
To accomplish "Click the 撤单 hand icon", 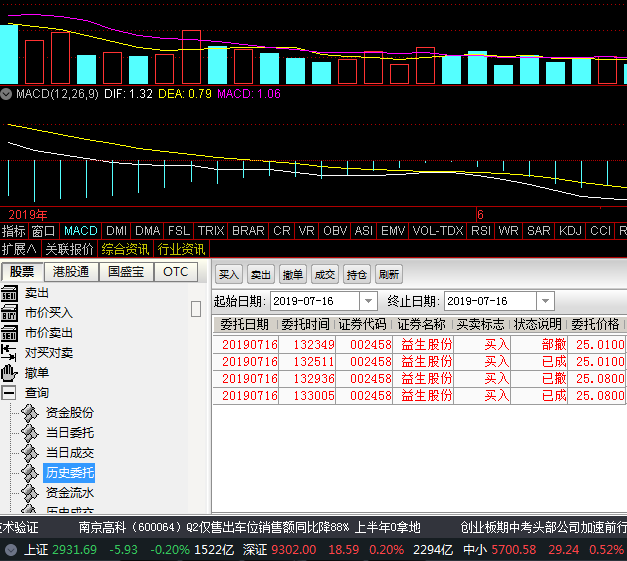I will [x=9, y=373].
